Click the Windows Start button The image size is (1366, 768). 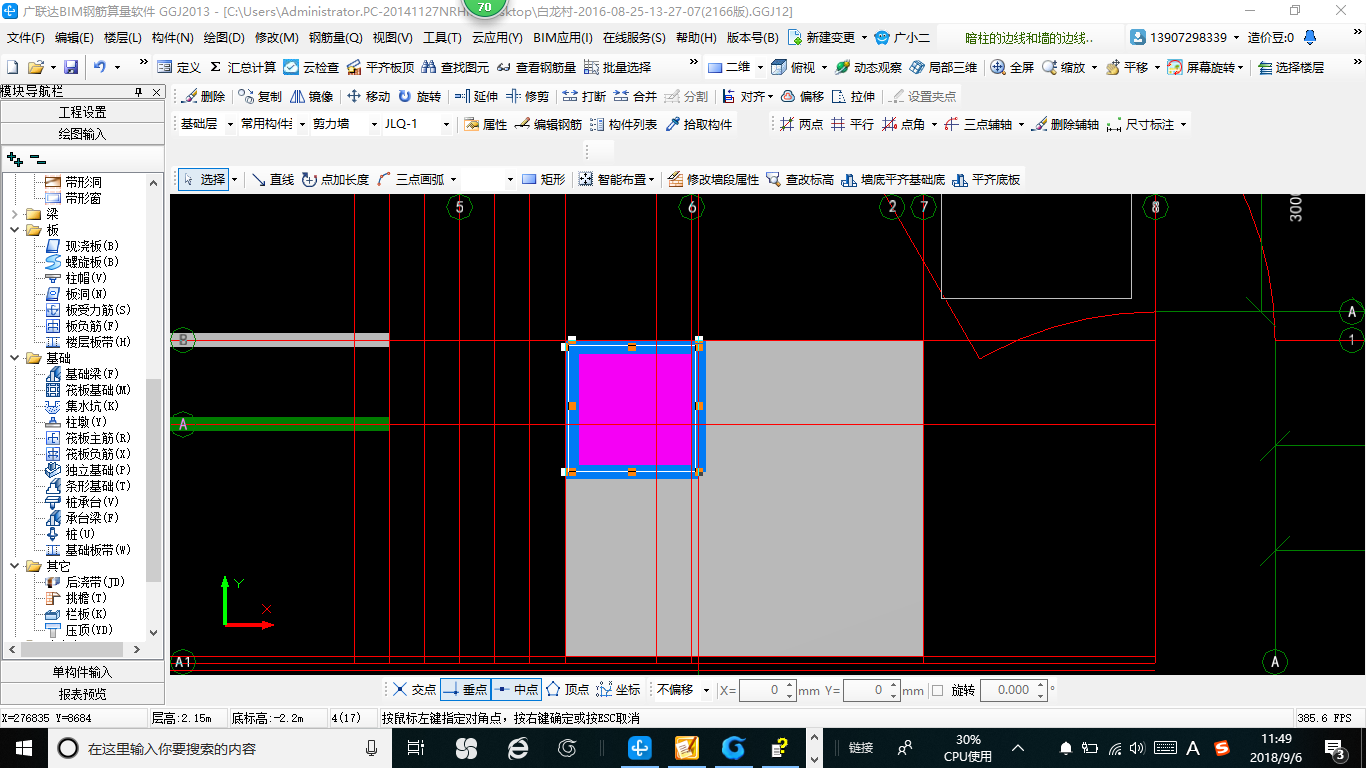pyautogui.click(x=22, y=748)
